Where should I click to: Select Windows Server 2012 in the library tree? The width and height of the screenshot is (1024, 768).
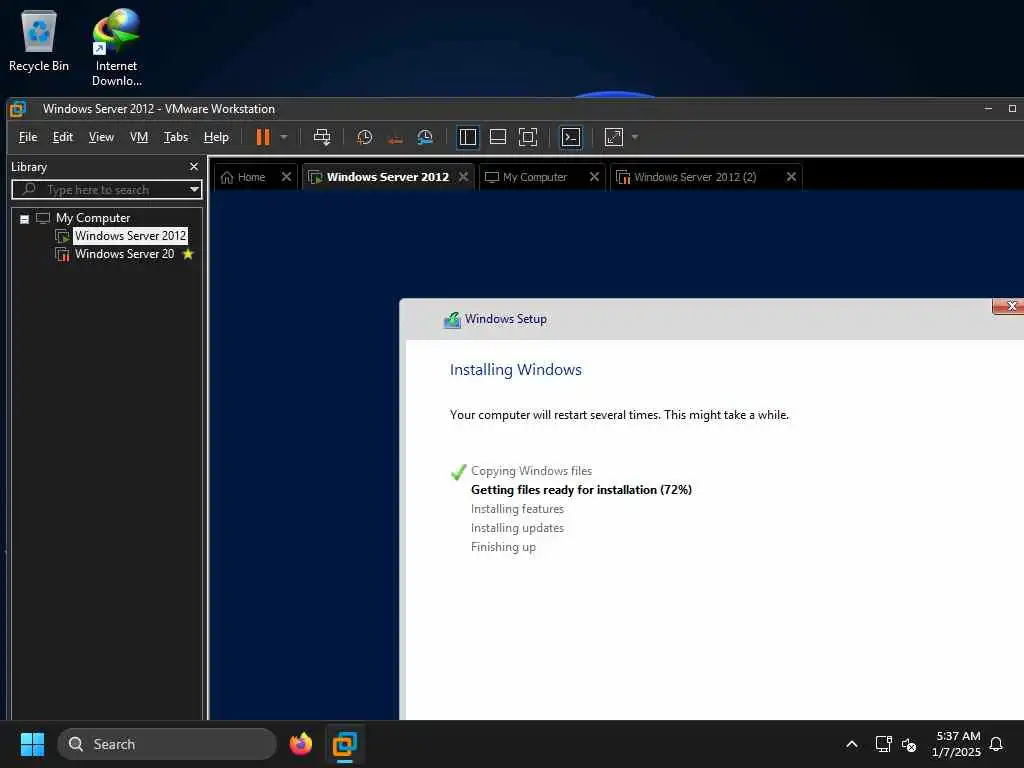point(130,236)
